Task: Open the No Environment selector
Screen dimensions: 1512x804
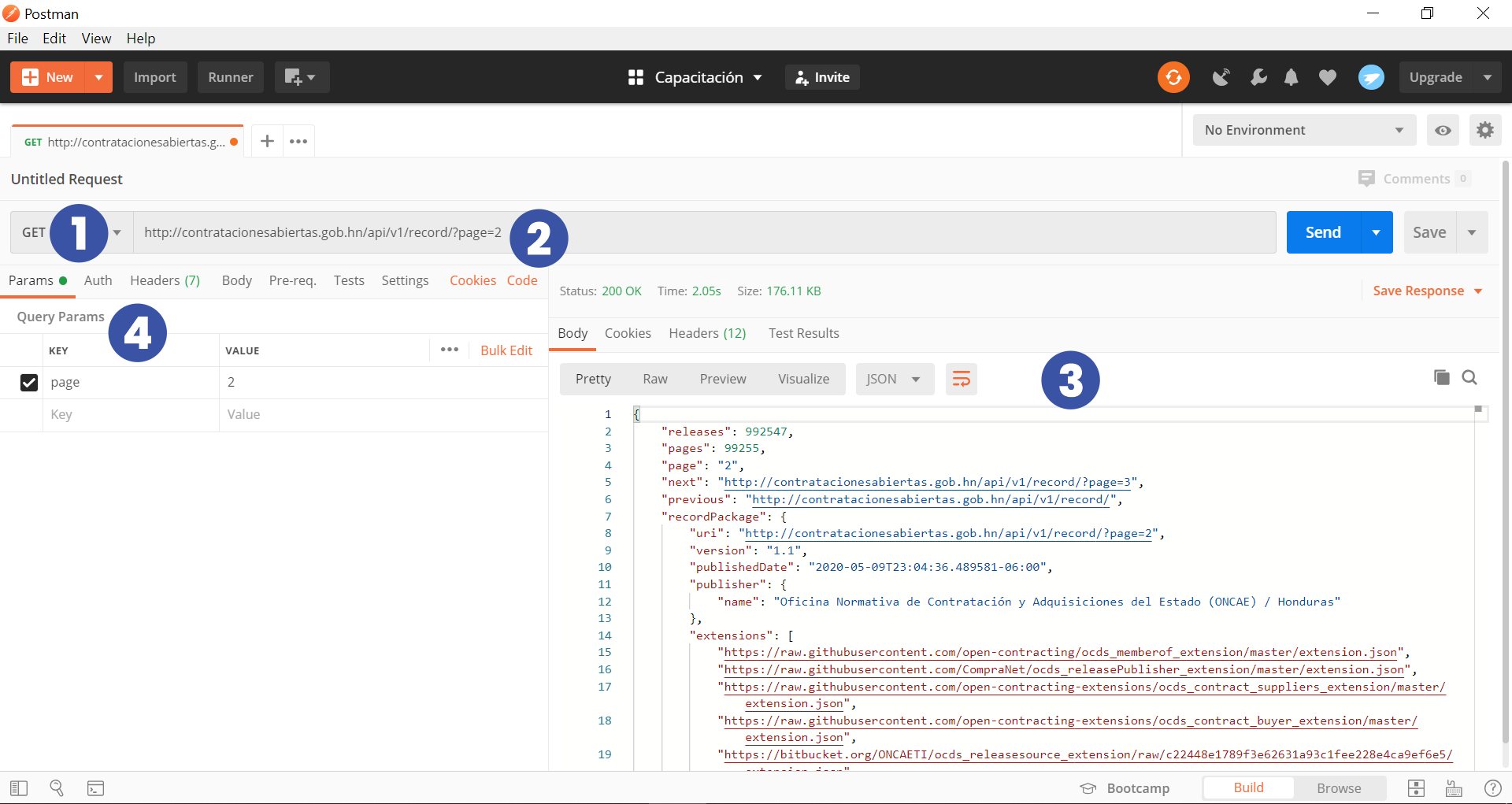Action: 1304,130
